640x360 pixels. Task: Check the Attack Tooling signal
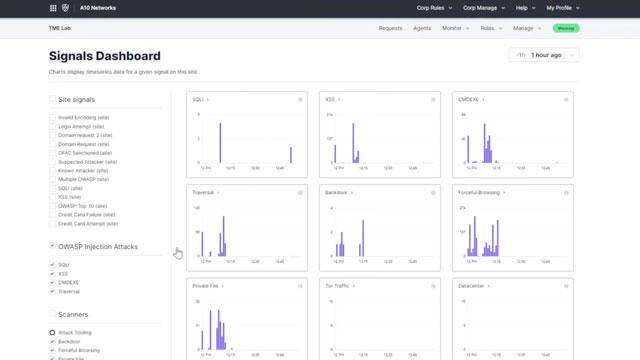[52, 333]
